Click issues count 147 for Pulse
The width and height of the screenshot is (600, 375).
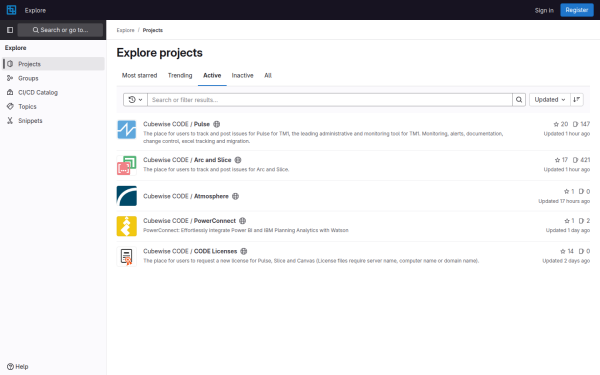[581, 124]
